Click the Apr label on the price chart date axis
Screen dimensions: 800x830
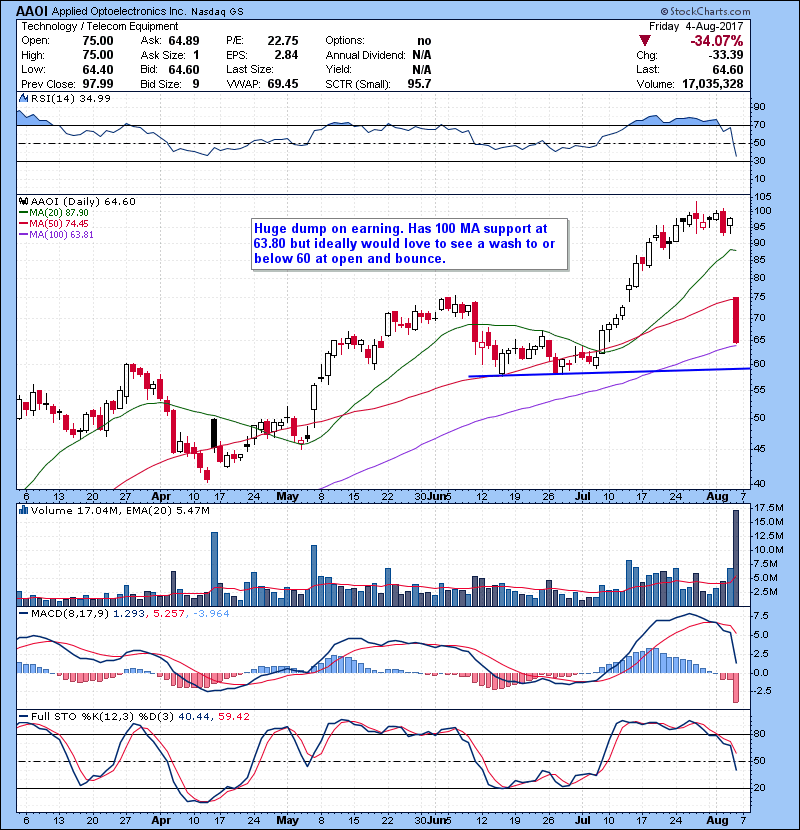(161, 497)
